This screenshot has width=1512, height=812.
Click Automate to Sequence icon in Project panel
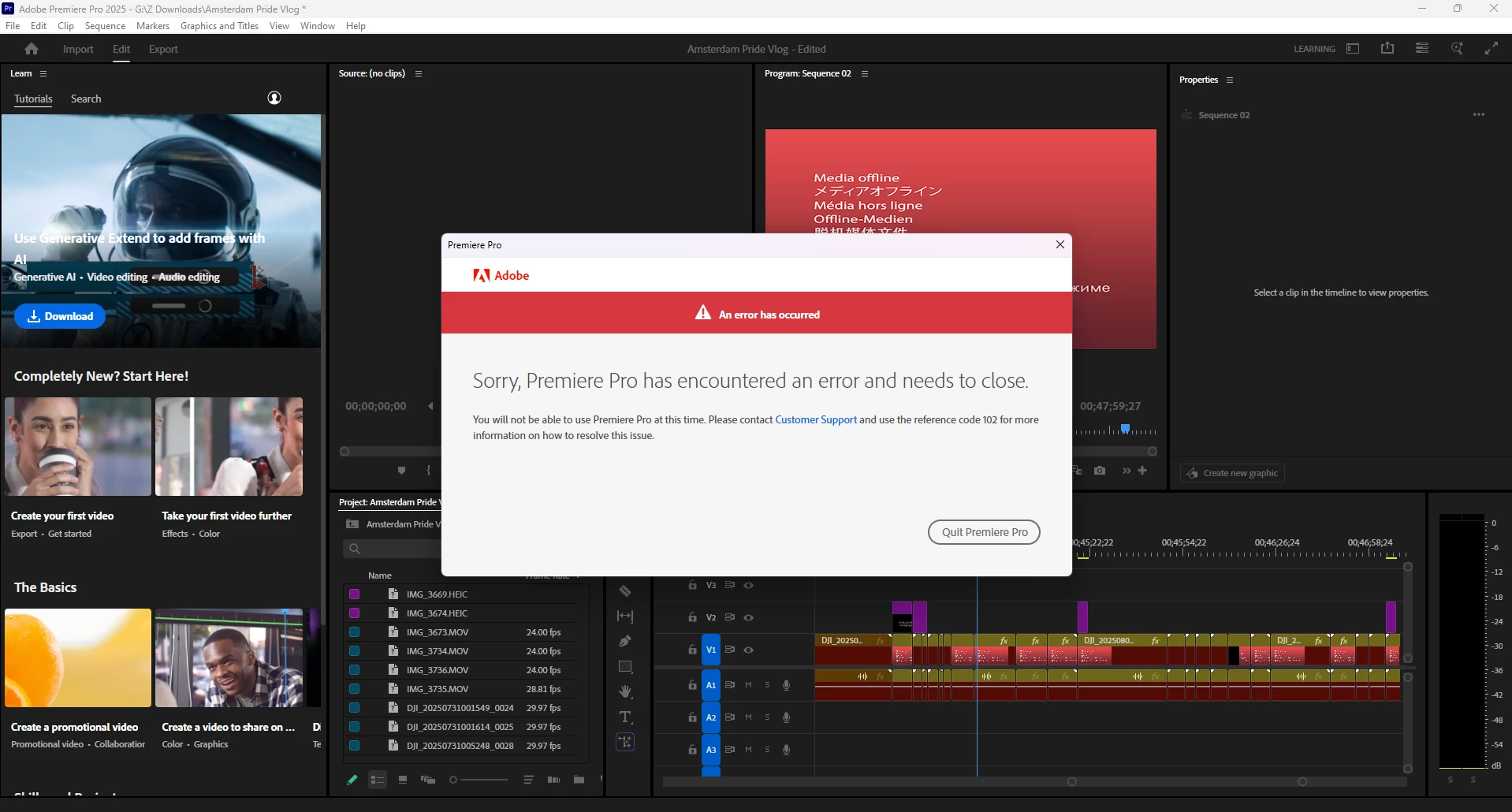tap(553, 780)
